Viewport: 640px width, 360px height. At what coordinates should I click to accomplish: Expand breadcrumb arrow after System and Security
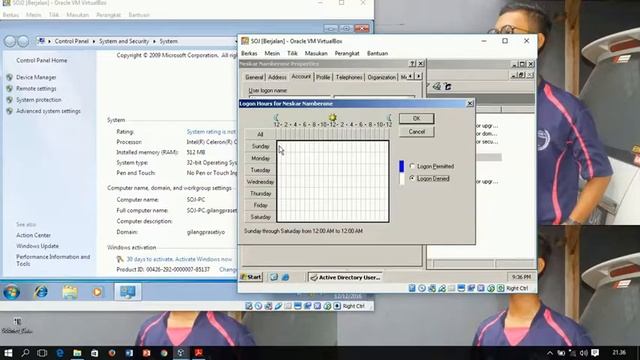pyautogui.click(x=154, y=41)
